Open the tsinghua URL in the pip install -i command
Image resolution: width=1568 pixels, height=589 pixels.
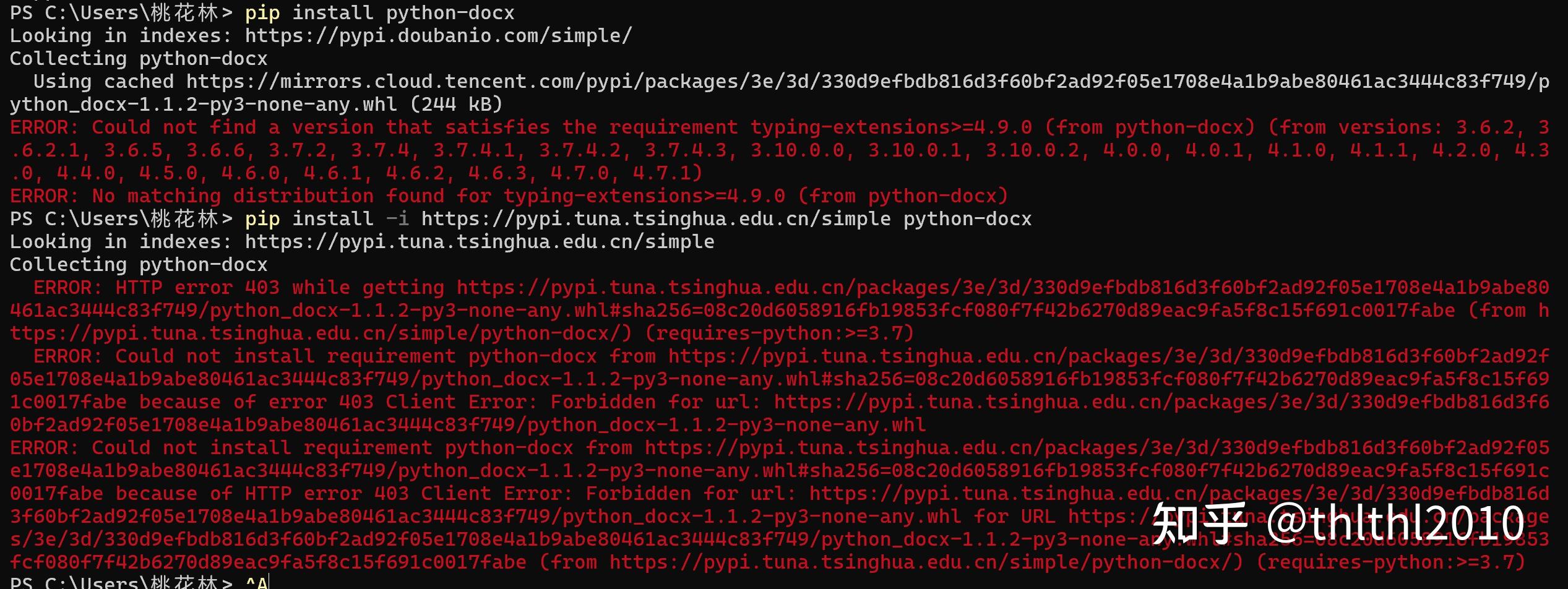656,219
